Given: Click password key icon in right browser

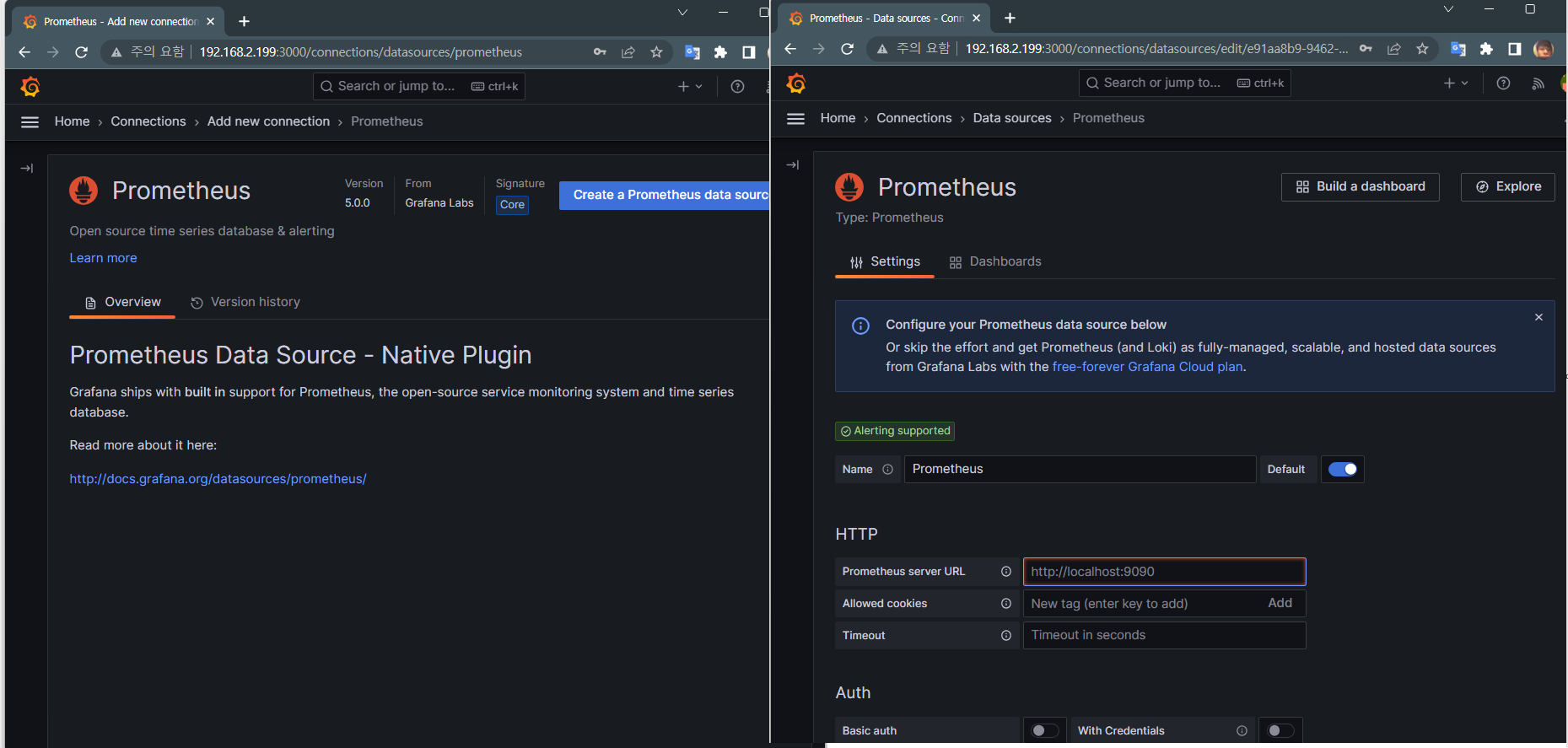Looking at the screenshot, I should (x=1366, y=49).
